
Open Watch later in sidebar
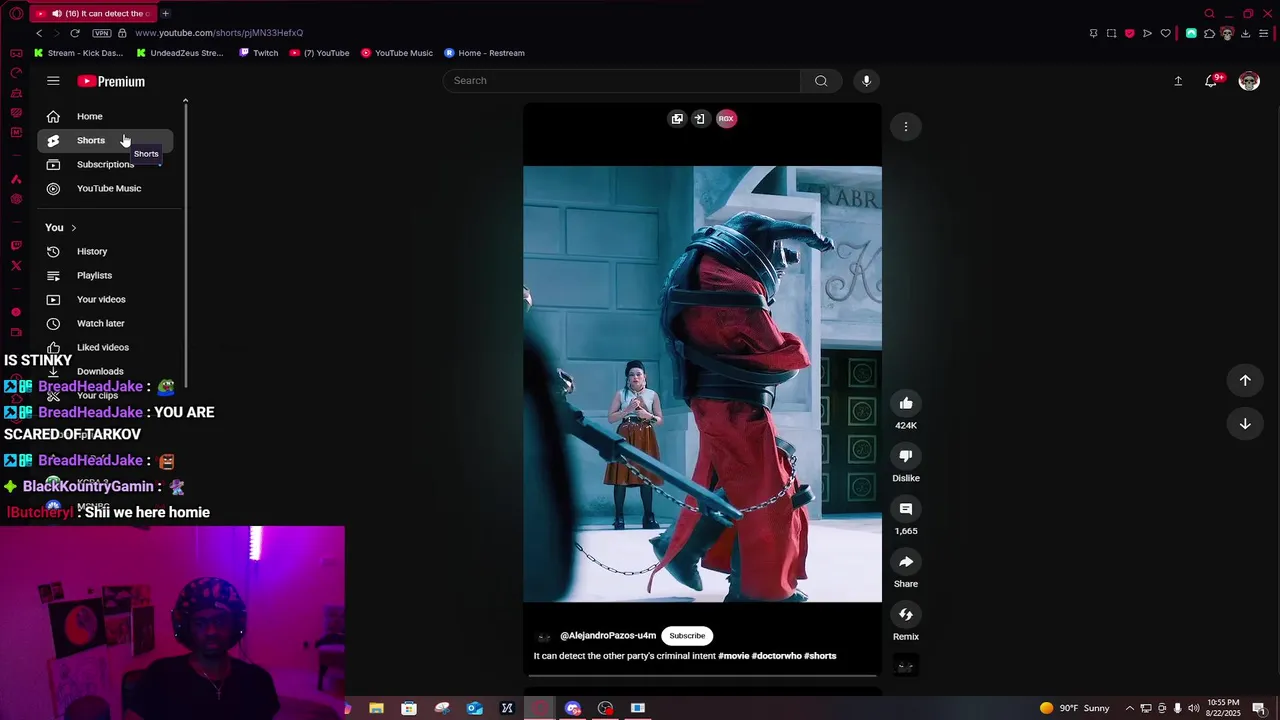[x=105, y=324]
